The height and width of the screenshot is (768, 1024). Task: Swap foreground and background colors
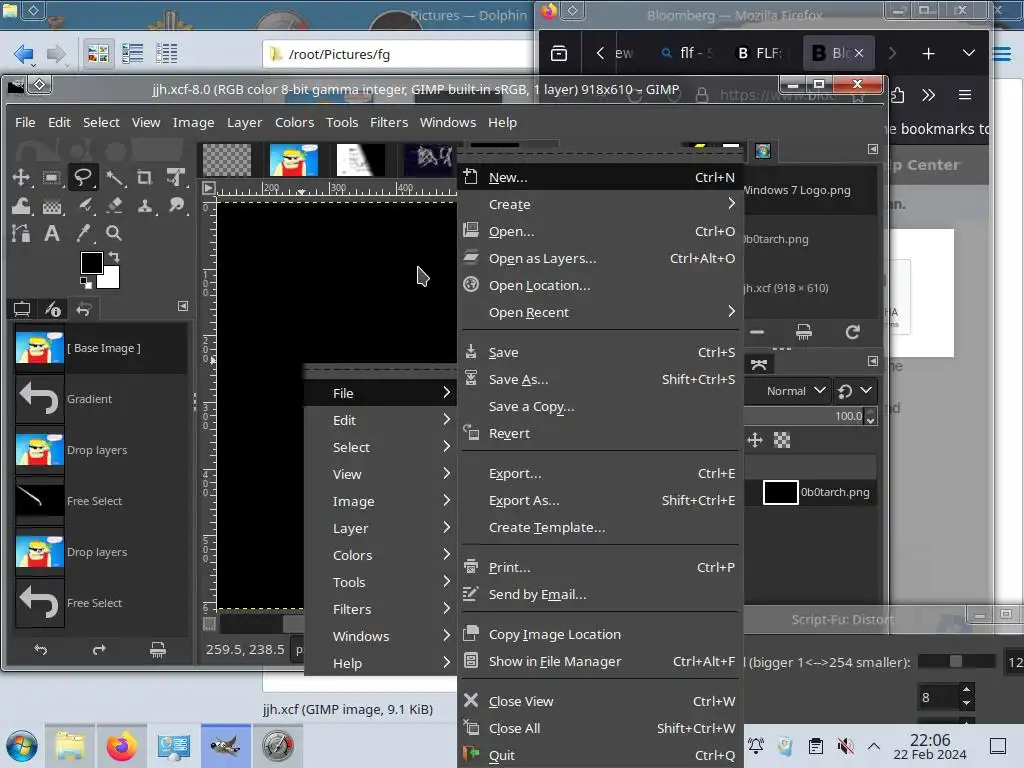114,257
